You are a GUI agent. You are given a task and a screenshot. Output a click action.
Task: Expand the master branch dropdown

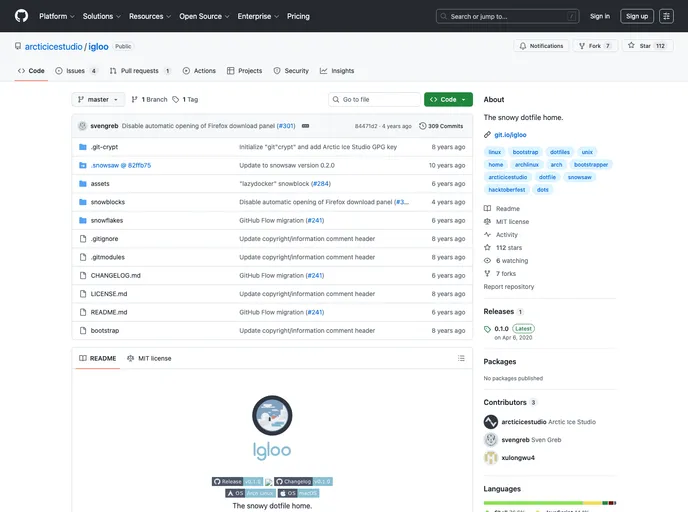click(98, 100)
